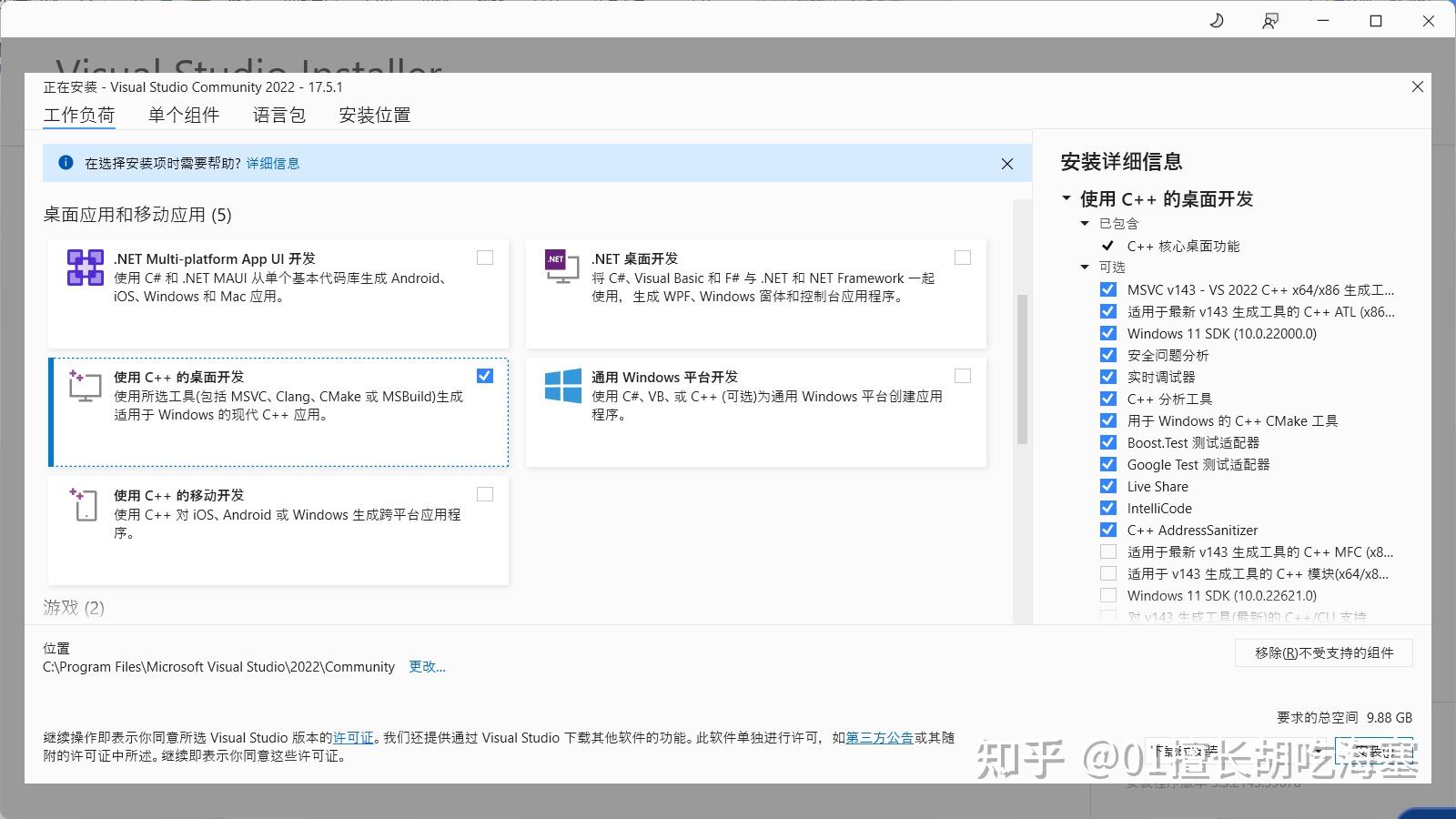
Task: Uncheck 使用 C++ 的桌面开发 workload checkbox
Action: coord(485,376)
